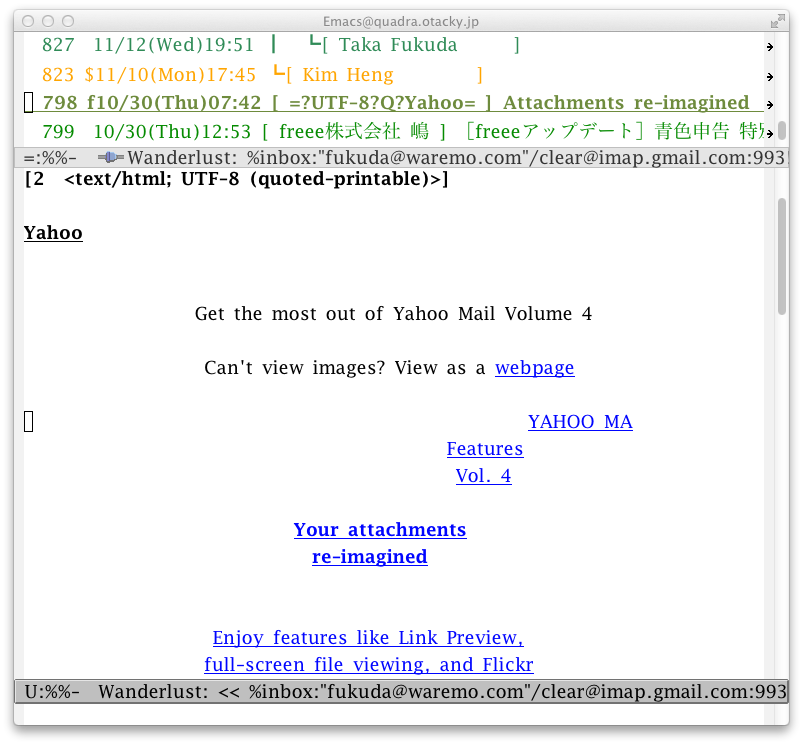Click the date "$11/10(Mon)17:45"

point(170,75)
